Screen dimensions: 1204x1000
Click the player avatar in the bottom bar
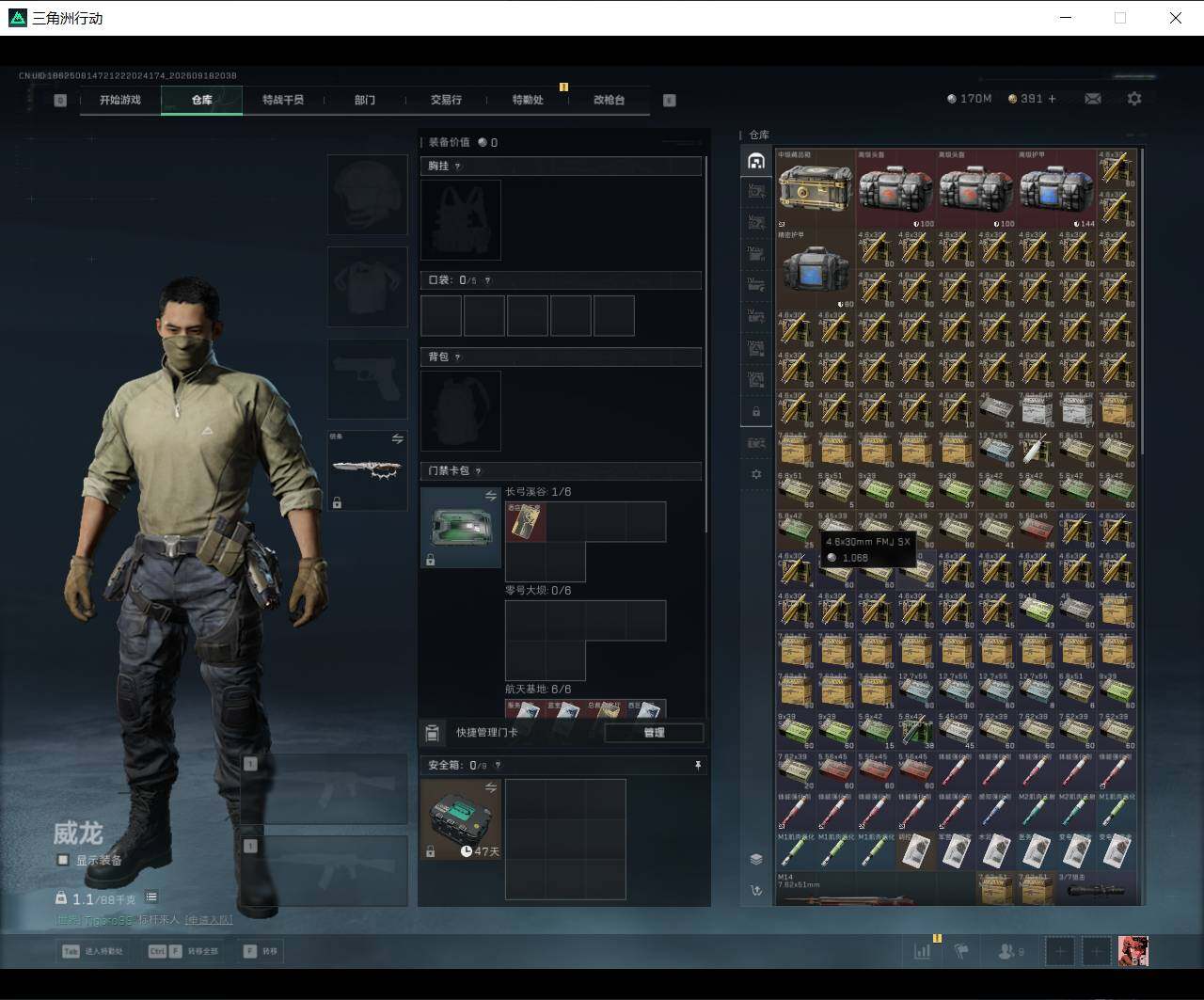pos(1133,951)
